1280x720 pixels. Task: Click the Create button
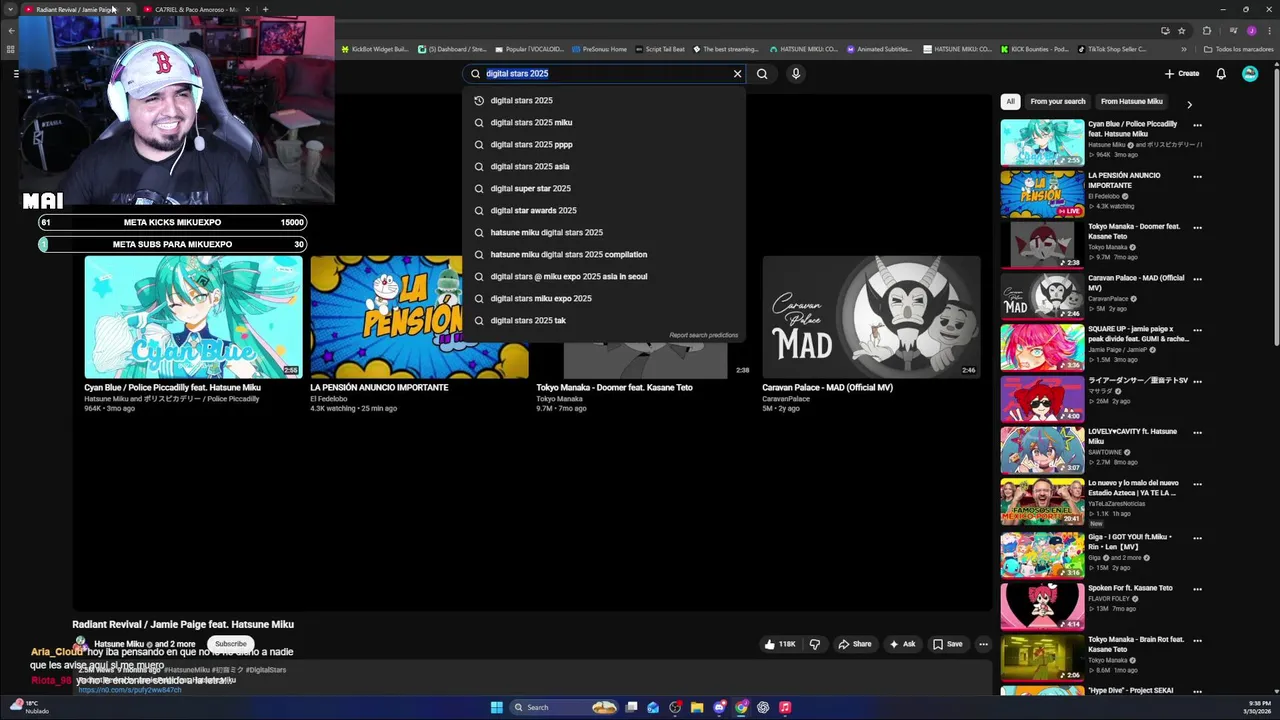coord(1181,73)
